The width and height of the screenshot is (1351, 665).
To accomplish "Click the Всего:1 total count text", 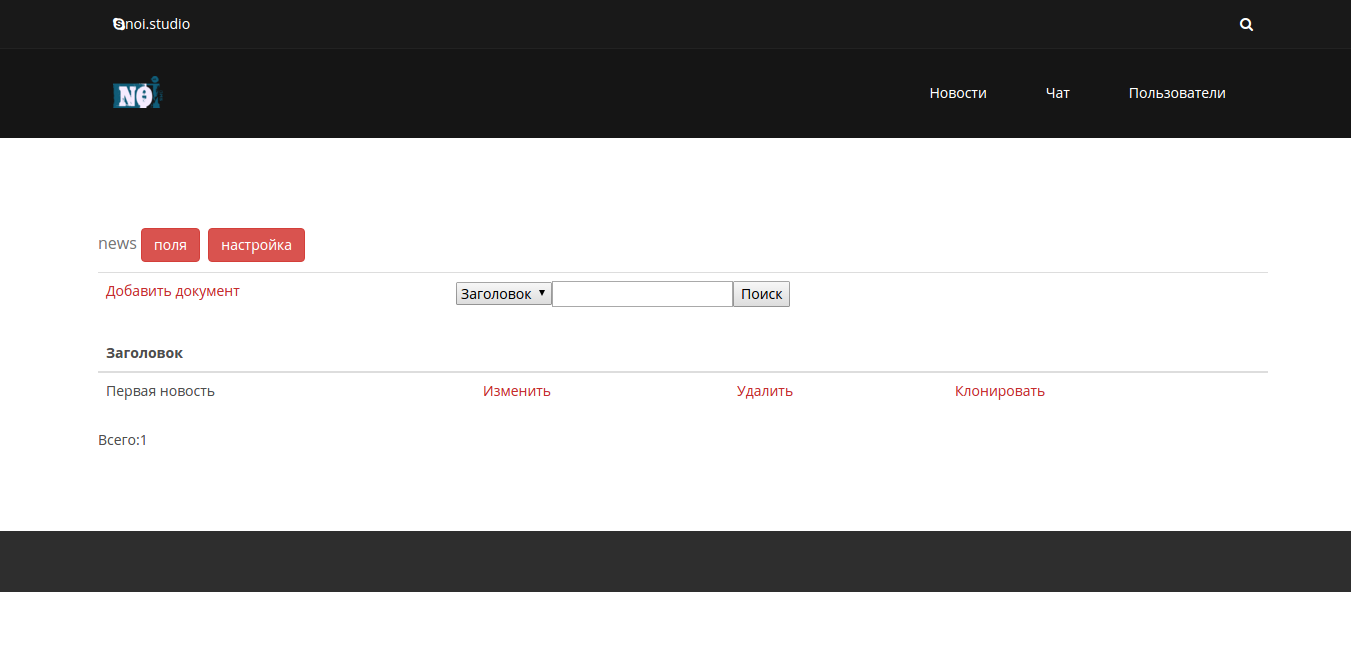I will [122, 440].
